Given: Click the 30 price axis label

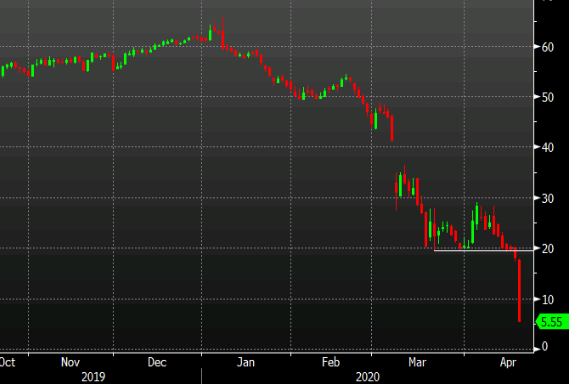Looking at the screenshot, I should click(x=548, y=199).
